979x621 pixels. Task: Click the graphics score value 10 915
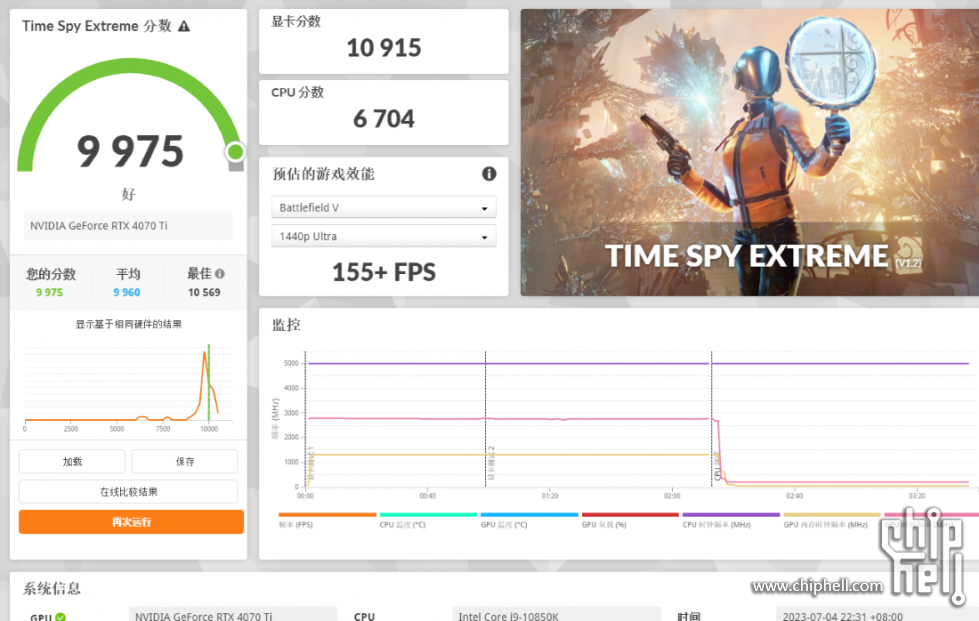[x=383, y=48]
